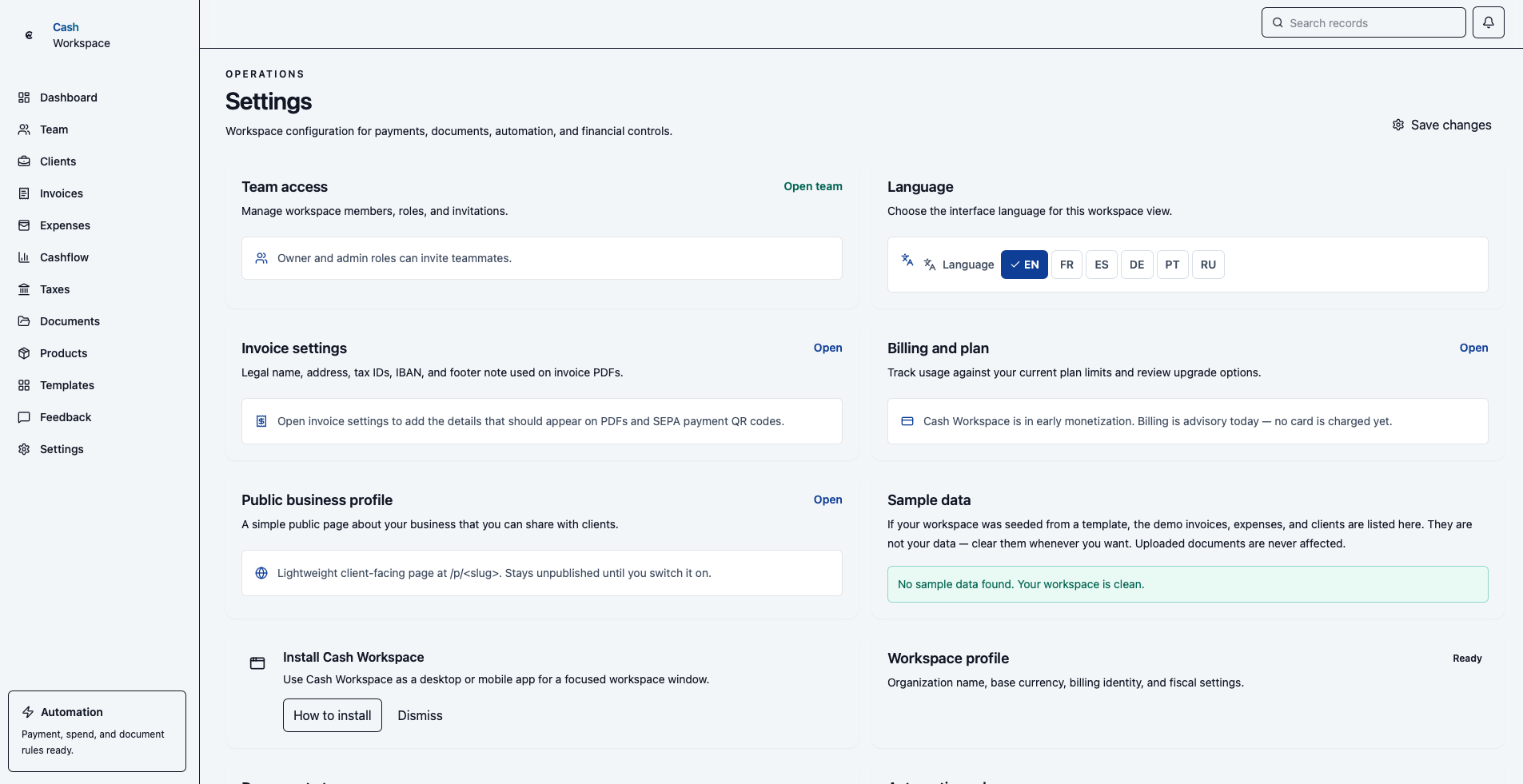Dismiss the Install Cash Workspace prompt

420,715
